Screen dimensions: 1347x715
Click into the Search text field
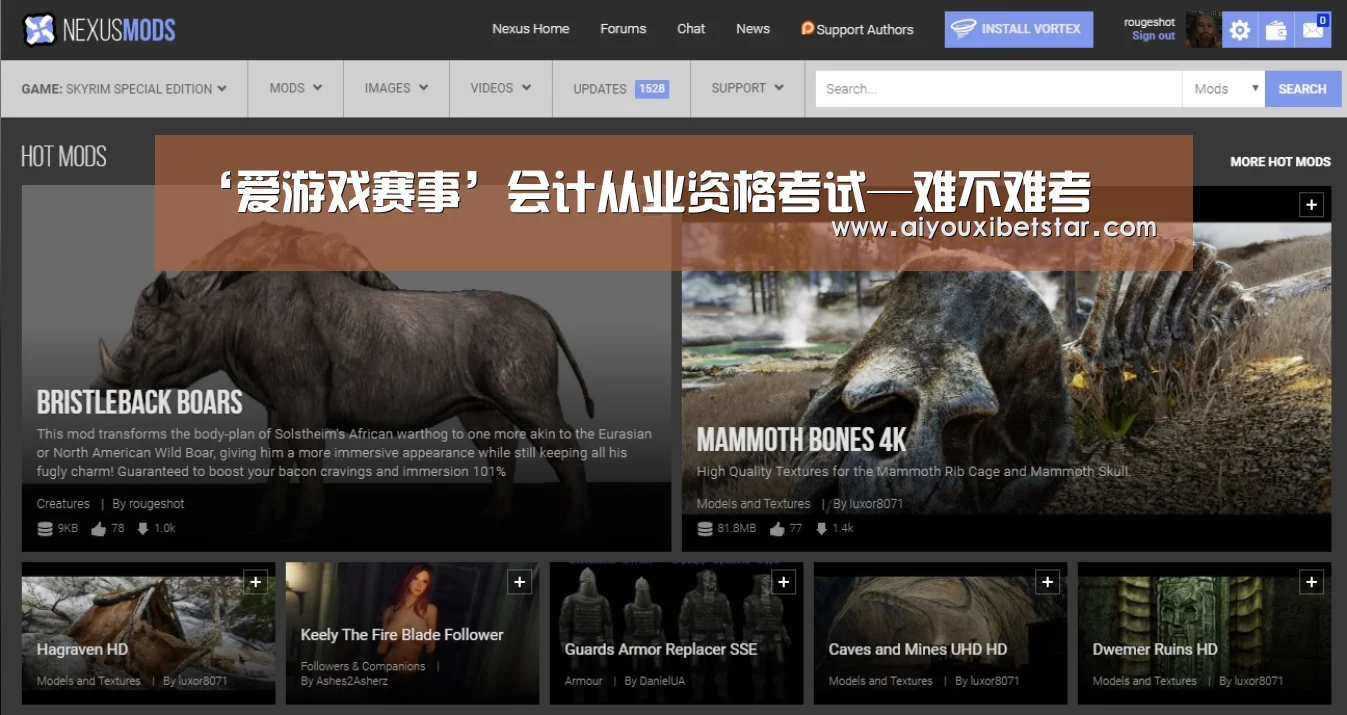pyautogui.click(x=998, y=88)
